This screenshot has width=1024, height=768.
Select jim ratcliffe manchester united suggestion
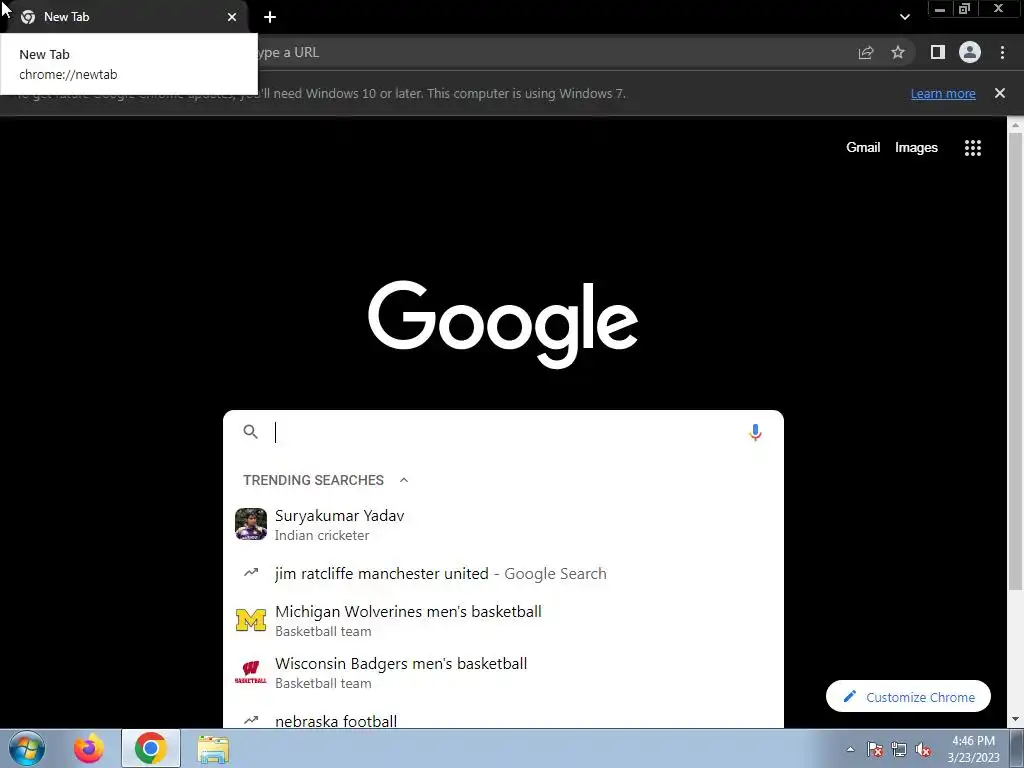tap(503, 573)
